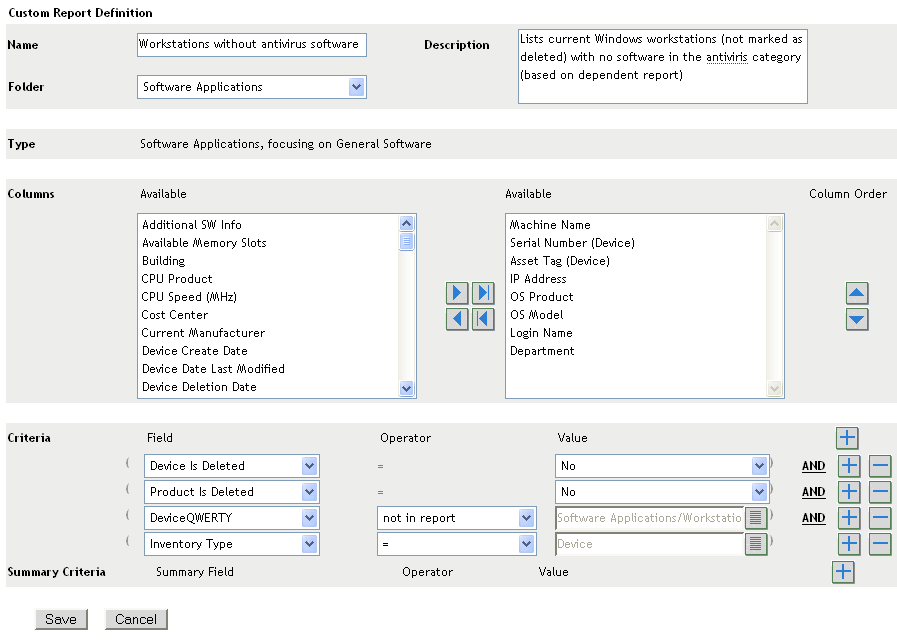The height and width of the screenshot is (644, 897).
Task: Expand the Device Is Deleted field dropdown
Action: click(x=309, y=466)
